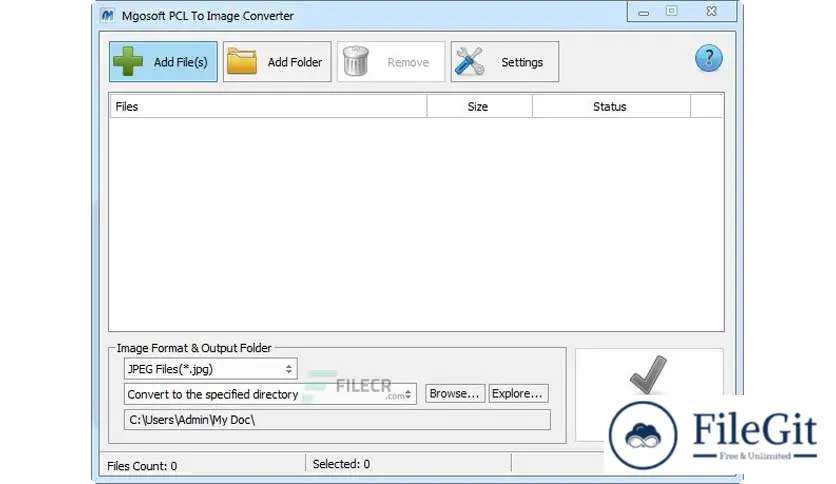Click the Add File(s) button
836x484 pixels.
point(163,62)
